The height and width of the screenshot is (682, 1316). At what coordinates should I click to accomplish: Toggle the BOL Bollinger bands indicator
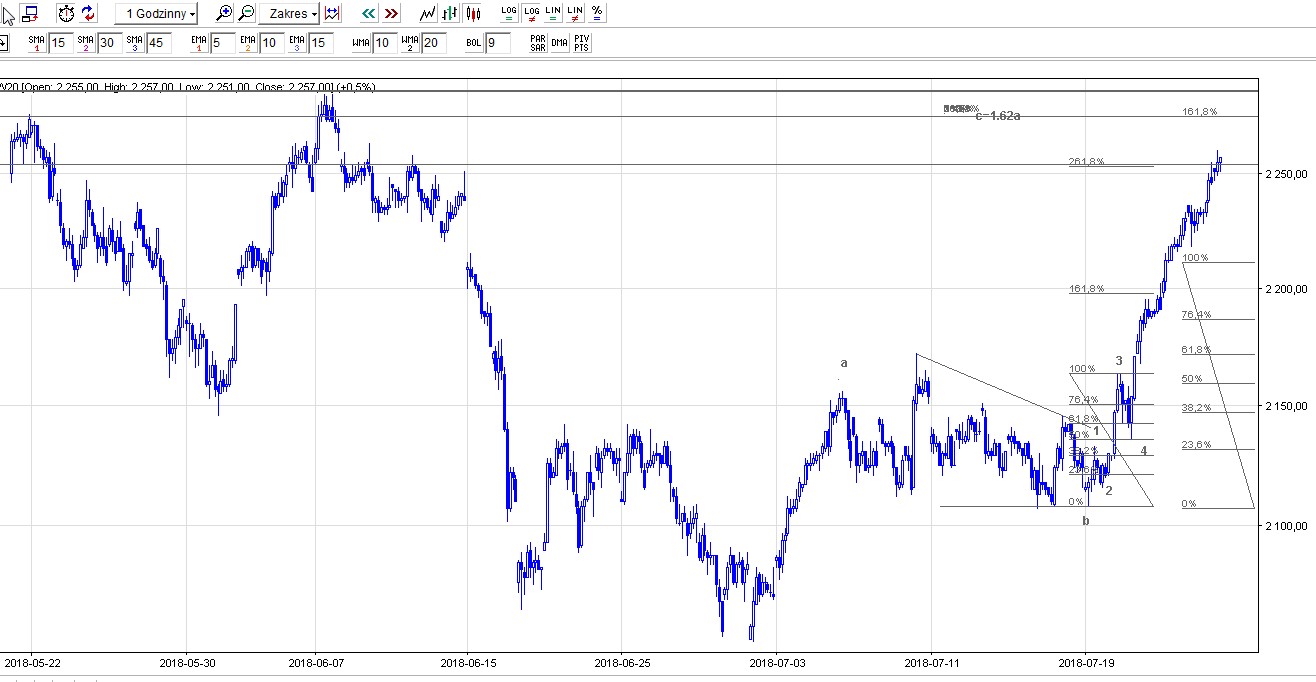[474, 43]
